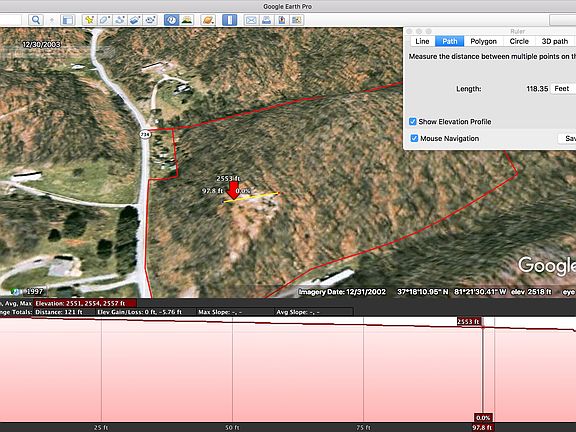
Task: Toggle the sidebar panel icon
Action: pyautogui.click(x=68, y=20)
